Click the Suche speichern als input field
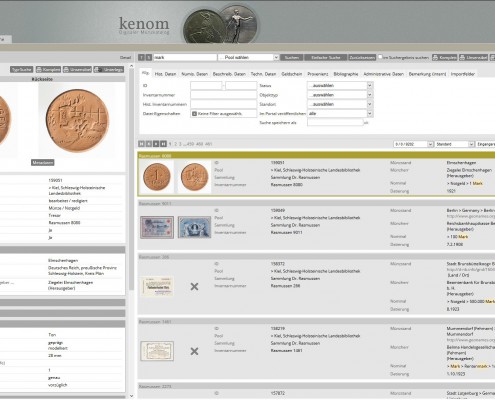The image size is (495, 400). click(x=335, y=123)
